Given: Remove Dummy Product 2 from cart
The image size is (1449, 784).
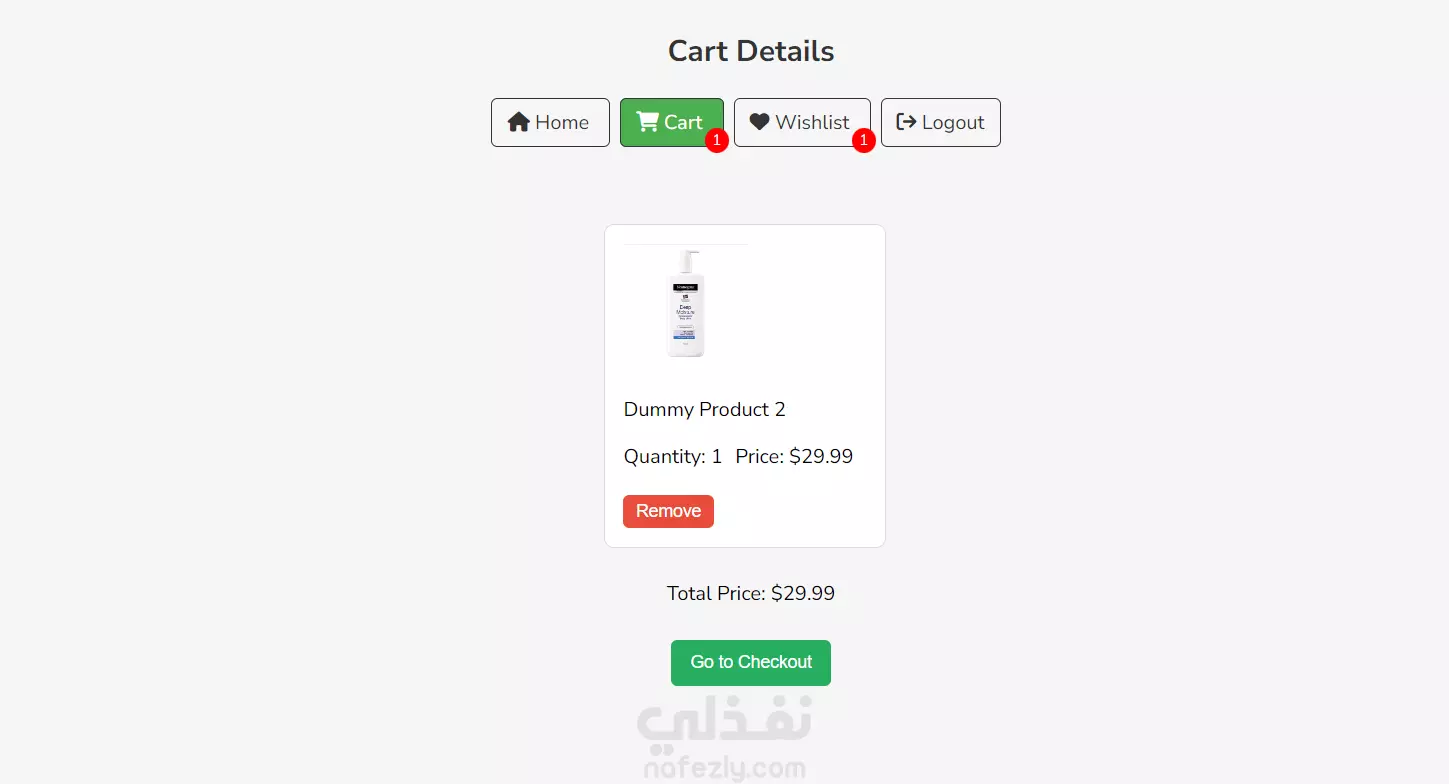Looking at the screenshot, I should click(668, 511).
